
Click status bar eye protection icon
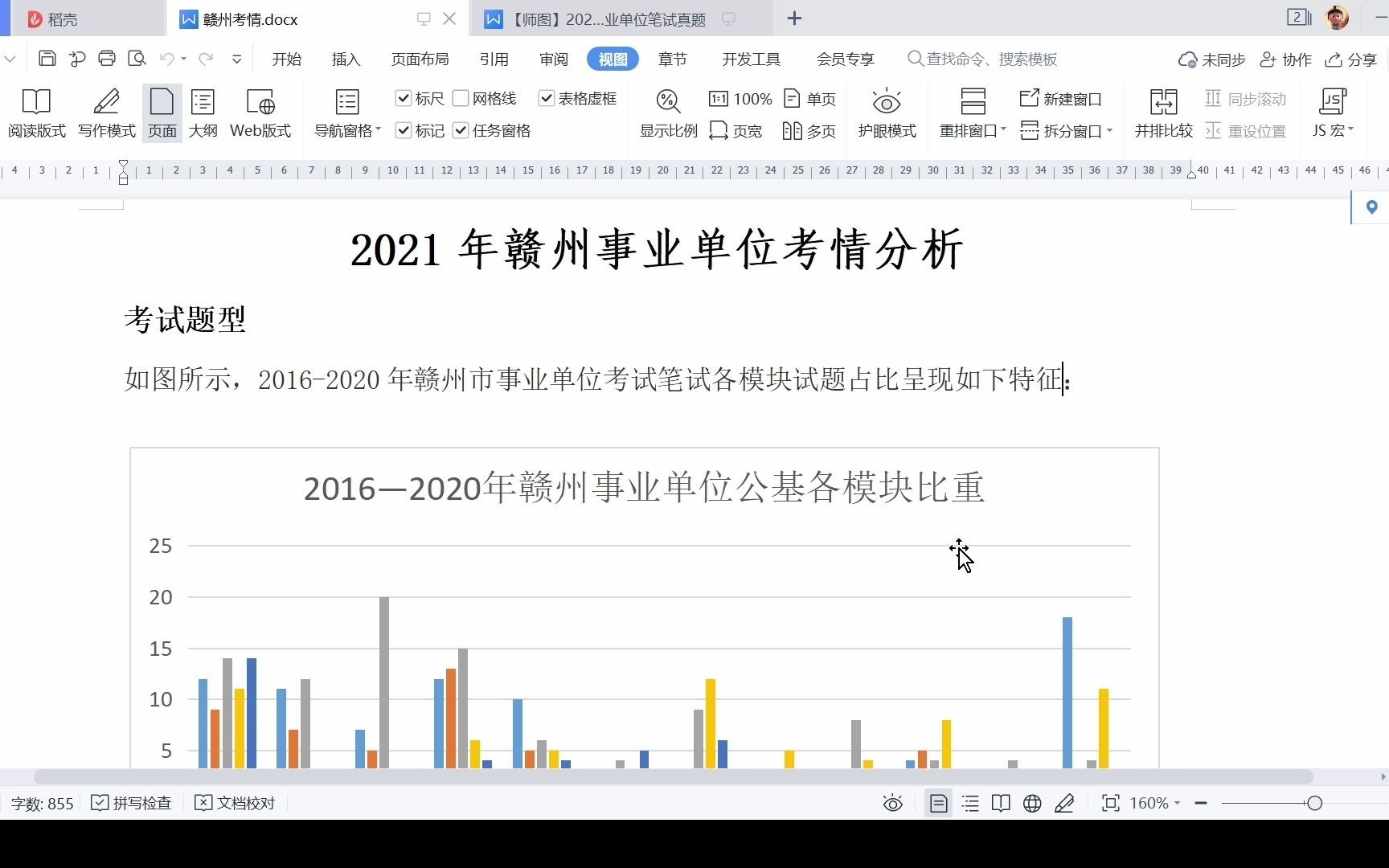[x=892, y=803]
